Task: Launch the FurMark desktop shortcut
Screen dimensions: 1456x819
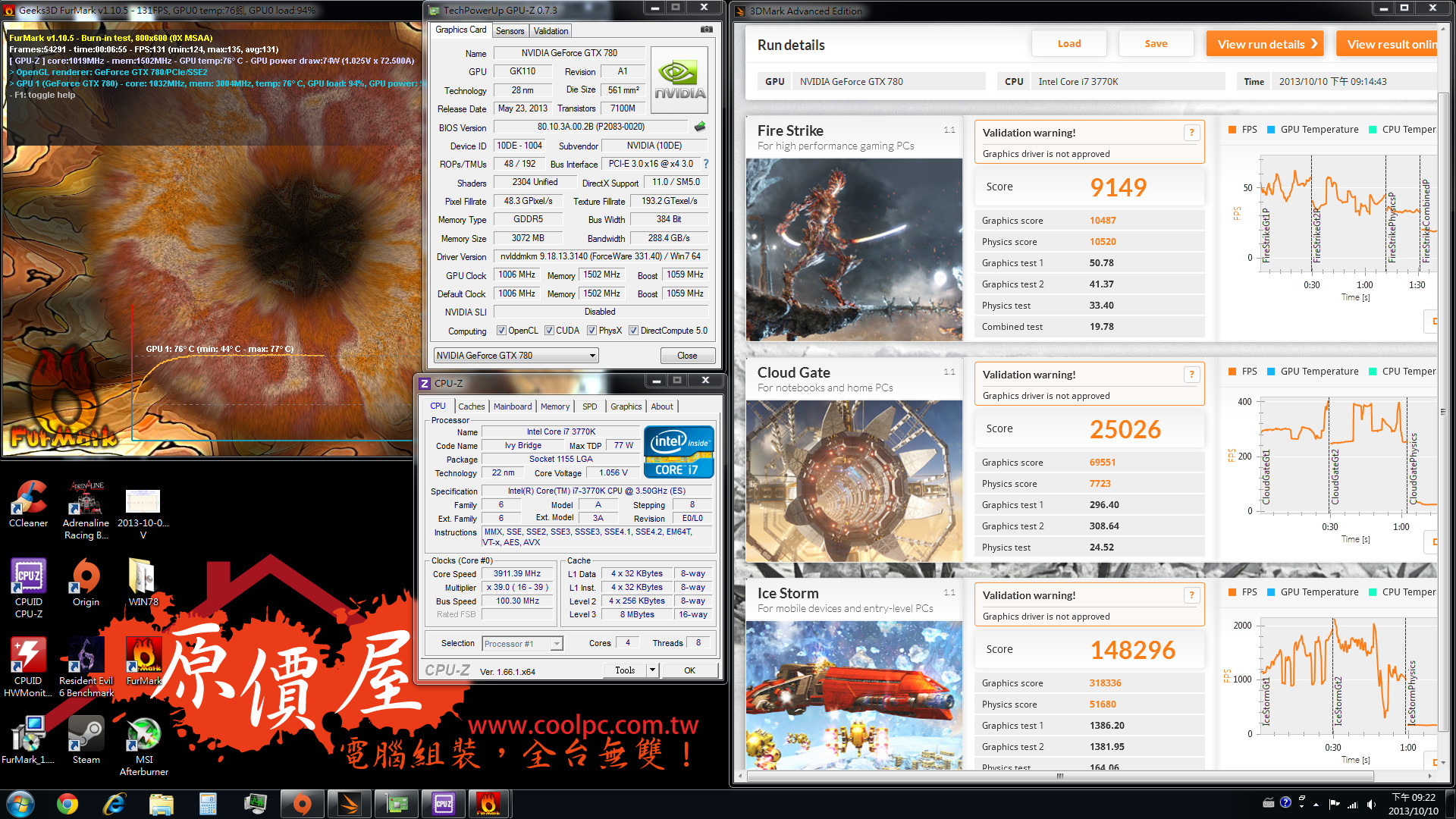Action: point(143,661)
